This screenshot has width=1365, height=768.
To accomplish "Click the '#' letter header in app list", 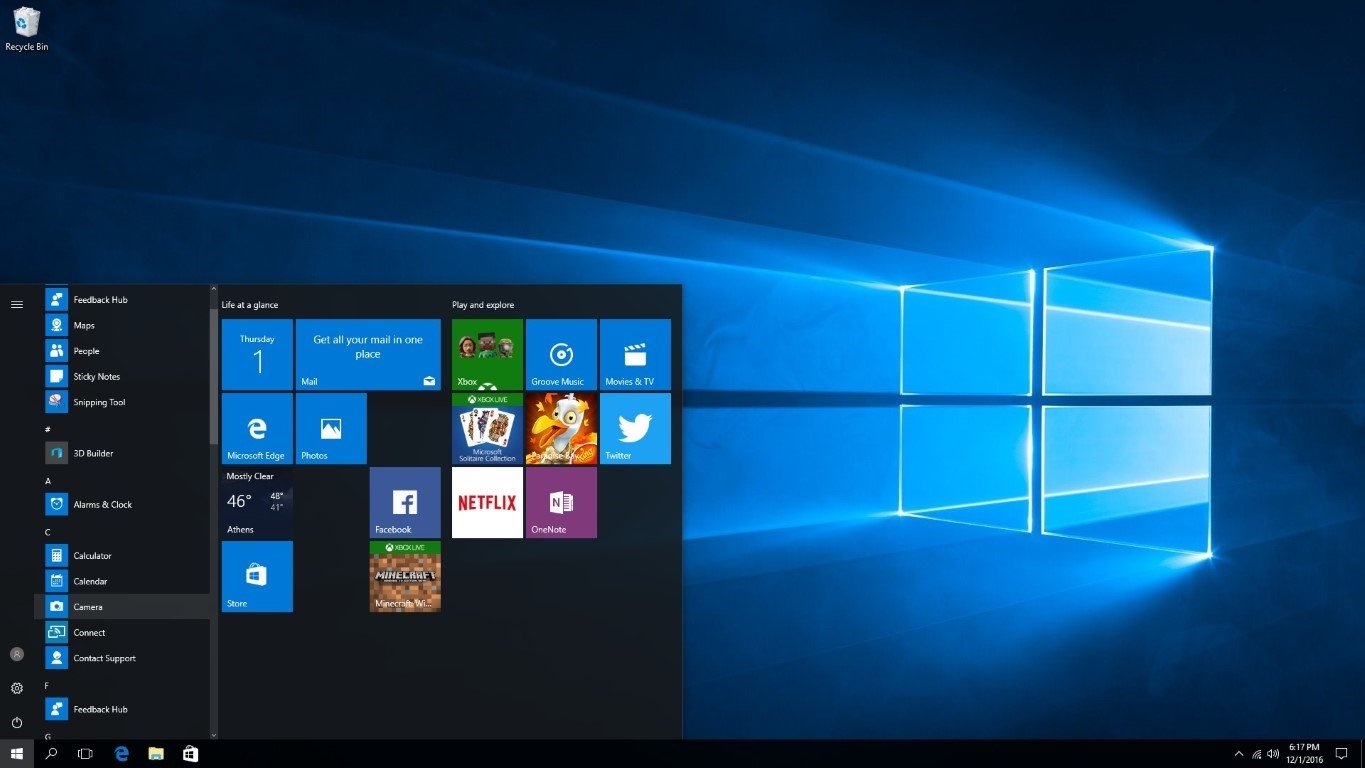I will pos(48,428).
